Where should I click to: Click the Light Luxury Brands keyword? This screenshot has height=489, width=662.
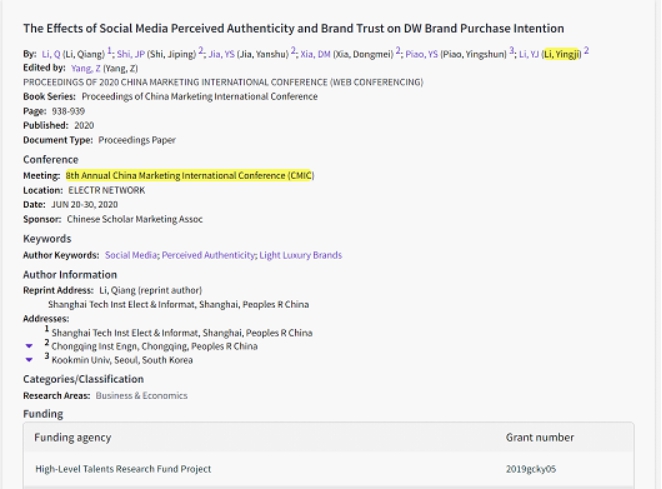(300, 255)
